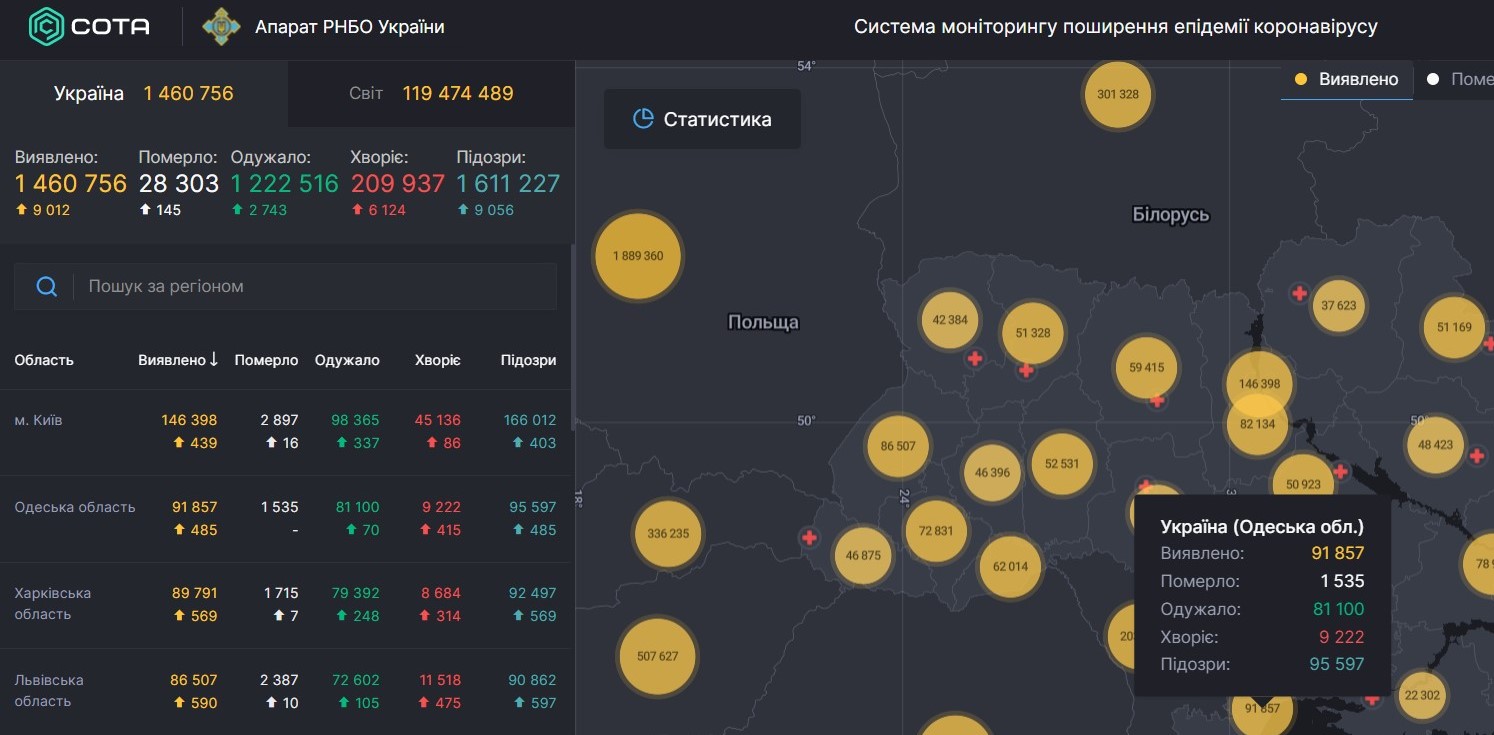
Task: Select the Одеська область row
Action: 286,519
